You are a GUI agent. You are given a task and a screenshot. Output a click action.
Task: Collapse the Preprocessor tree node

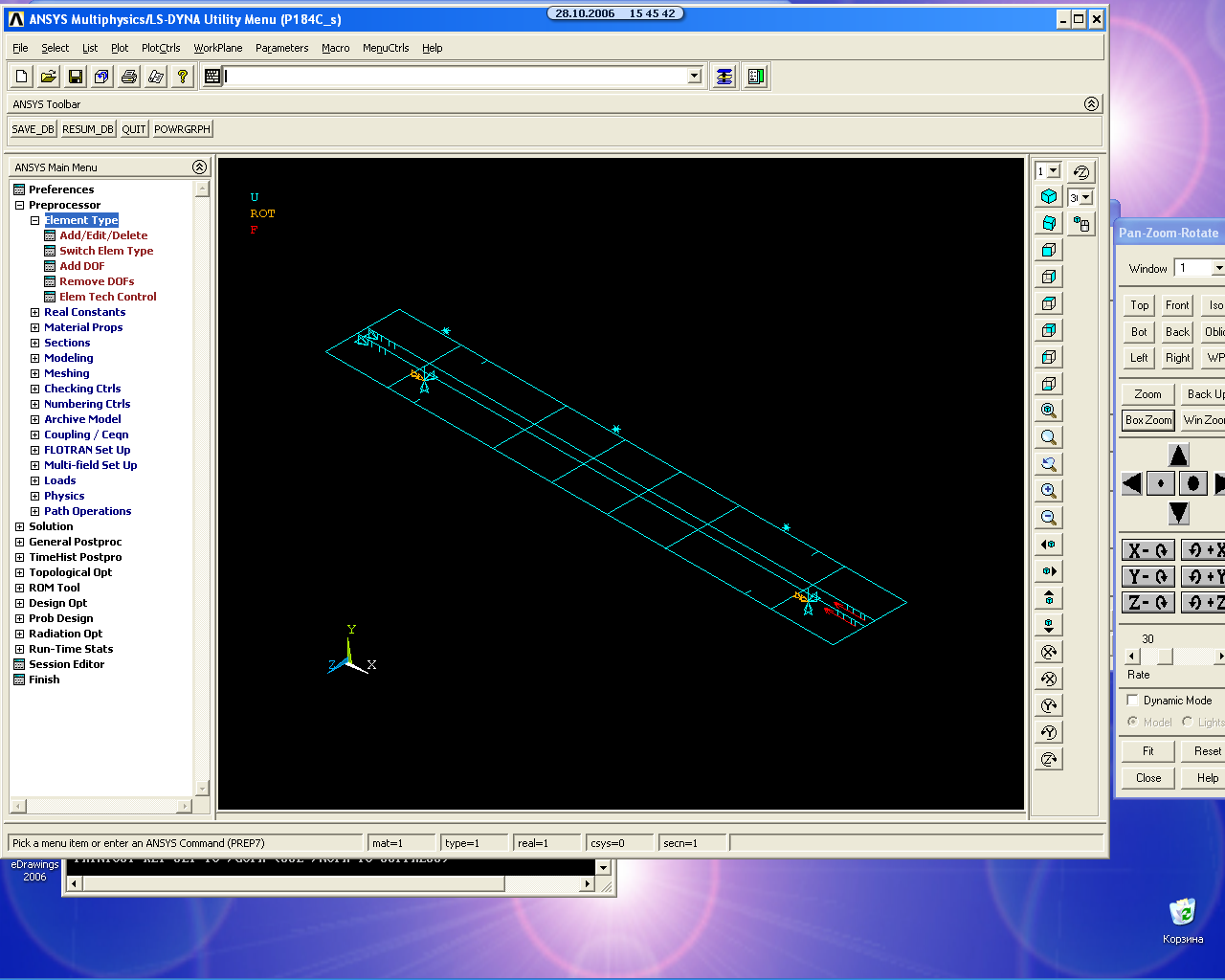point(19,205)
